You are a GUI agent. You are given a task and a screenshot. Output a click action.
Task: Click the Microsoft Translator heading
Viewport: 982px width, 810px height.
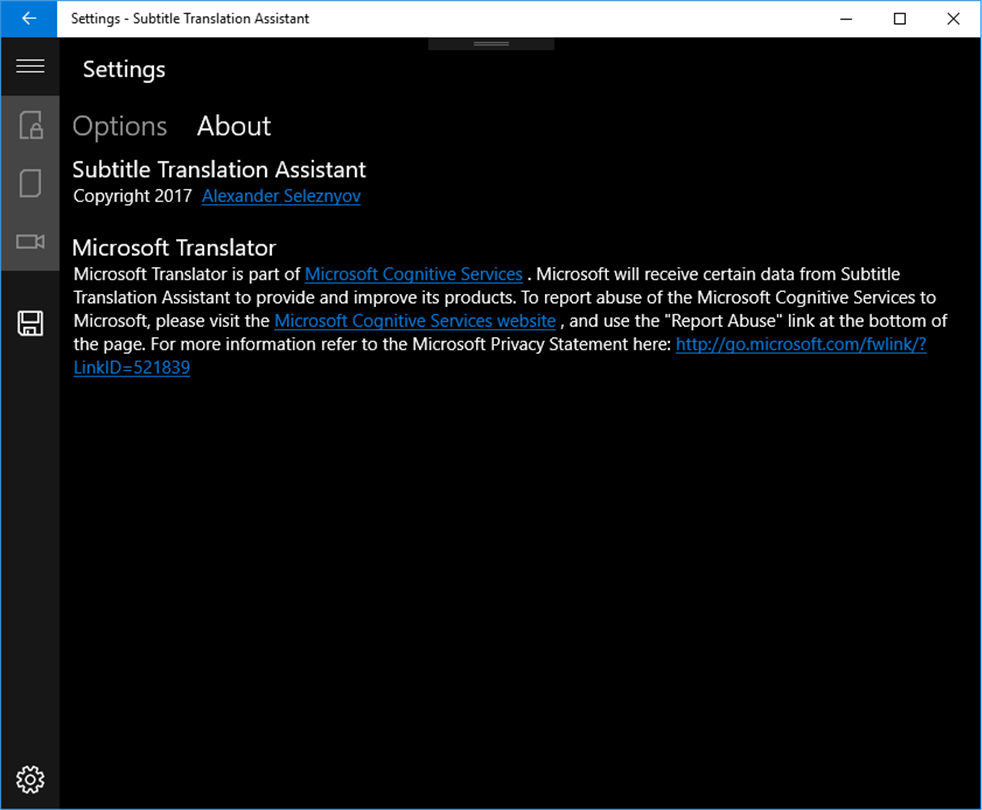tap(174, 248)
